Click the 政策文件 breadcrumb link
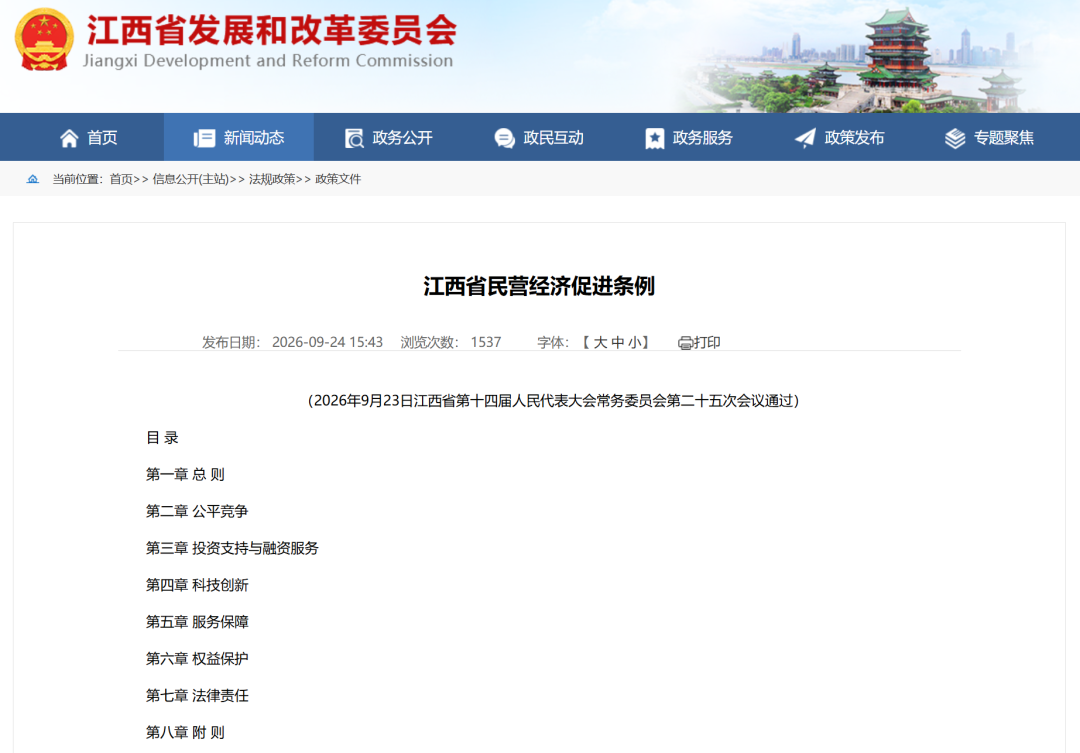This screenshot has height=753, width=1080. coord(338,179)
